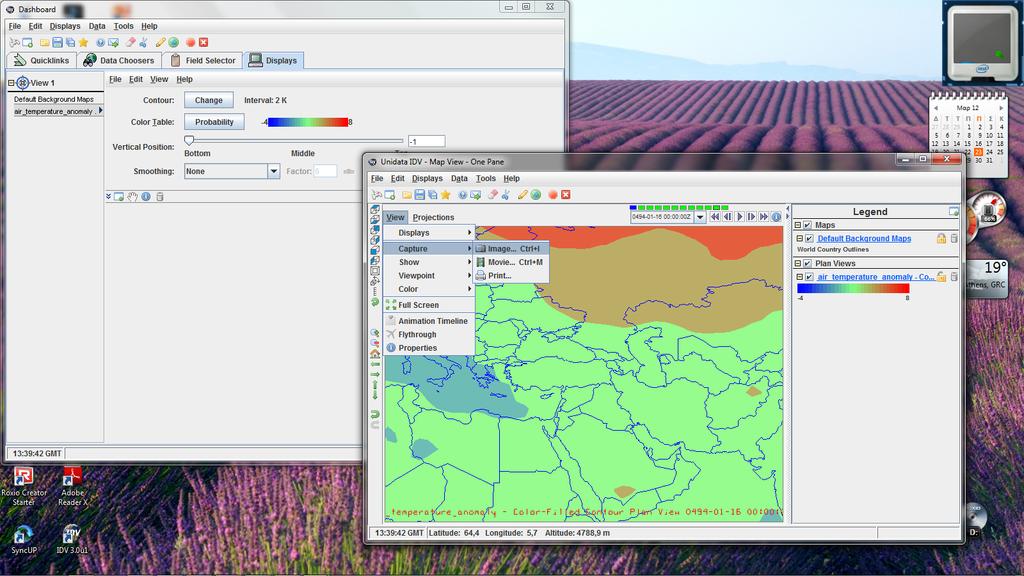The width and height of the screenshot is (1024, 576).
Task: Uncheck the Plan Views category checkbox
Action: [x=808, y=263]
